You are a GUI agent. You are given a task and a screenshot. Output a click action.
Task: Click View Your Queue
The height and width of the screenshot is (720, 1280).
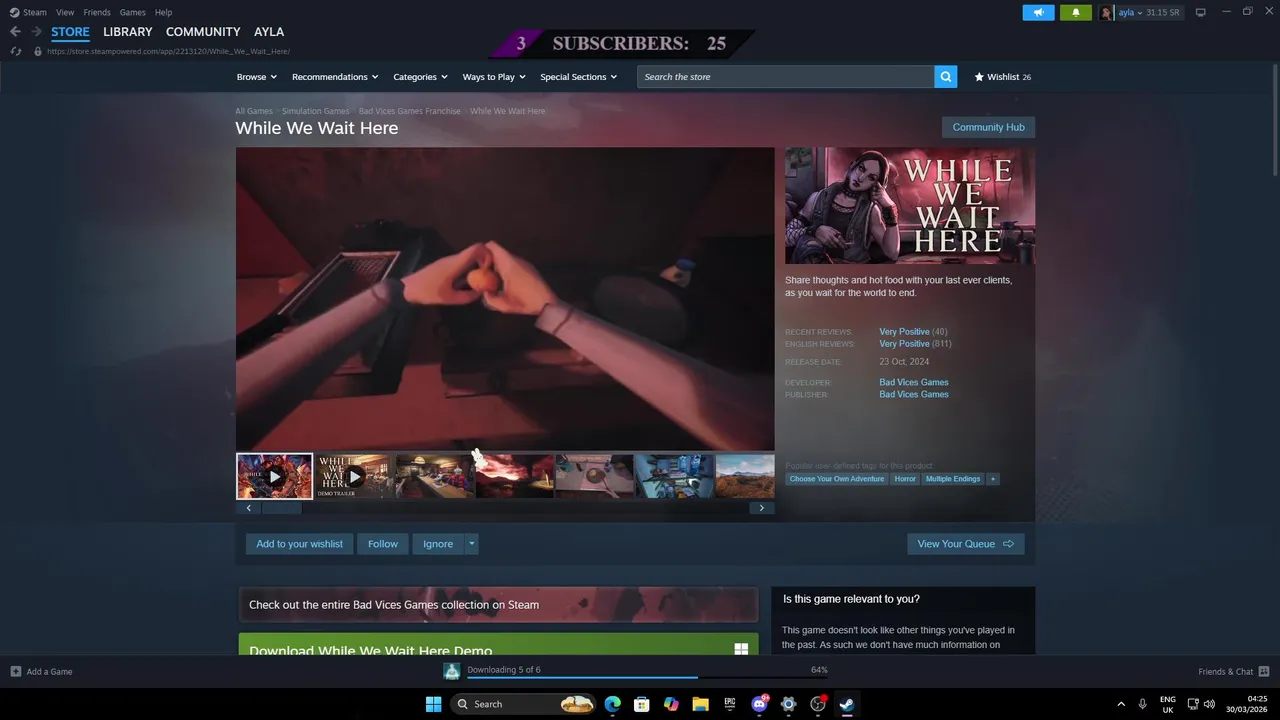965,544
